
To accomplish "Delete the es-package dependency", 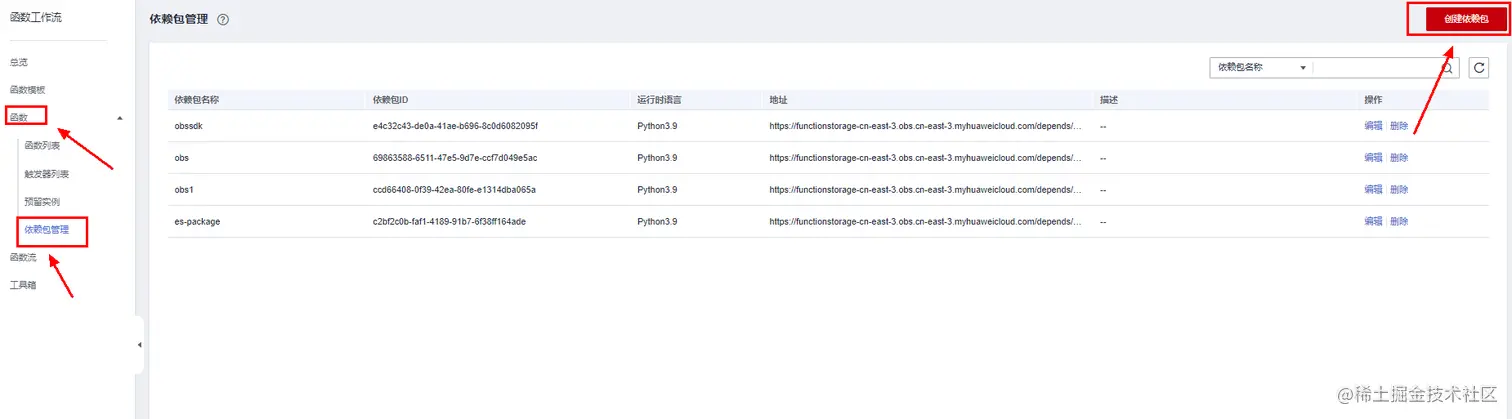I will coord(1399,221).
